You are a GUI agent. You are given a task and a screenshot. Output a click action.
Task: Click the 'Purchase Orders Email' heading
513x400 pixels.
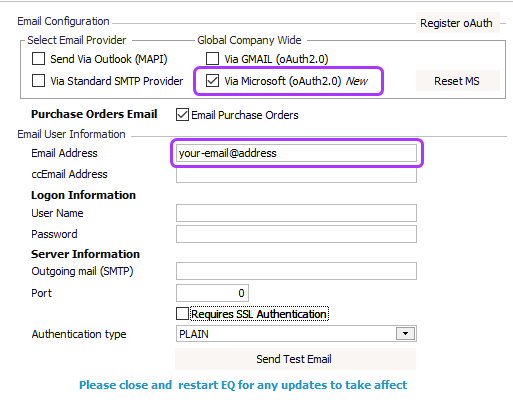tap(94, 114)
